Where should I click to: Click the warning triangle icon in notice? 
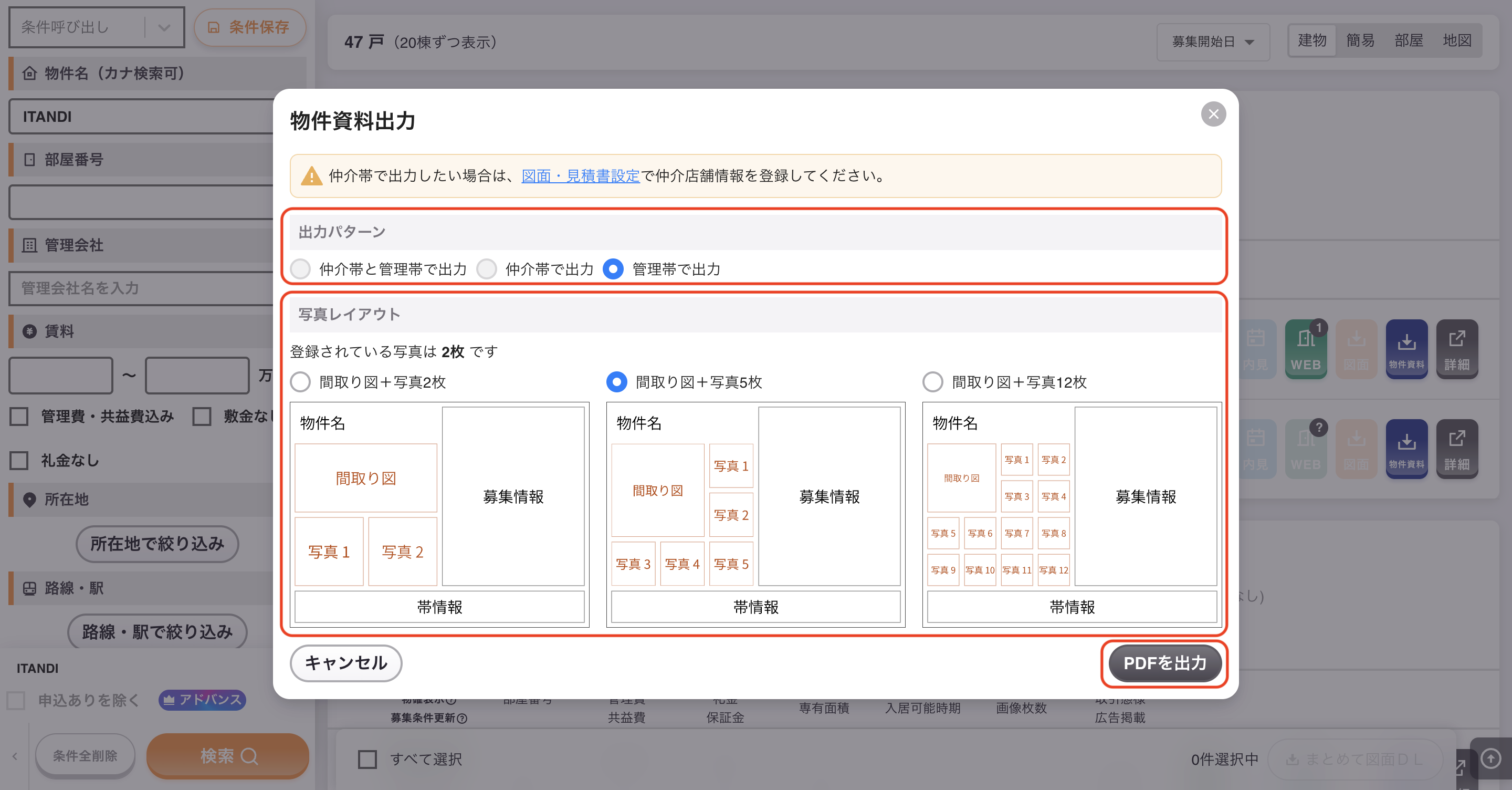(x=311, y=176)
